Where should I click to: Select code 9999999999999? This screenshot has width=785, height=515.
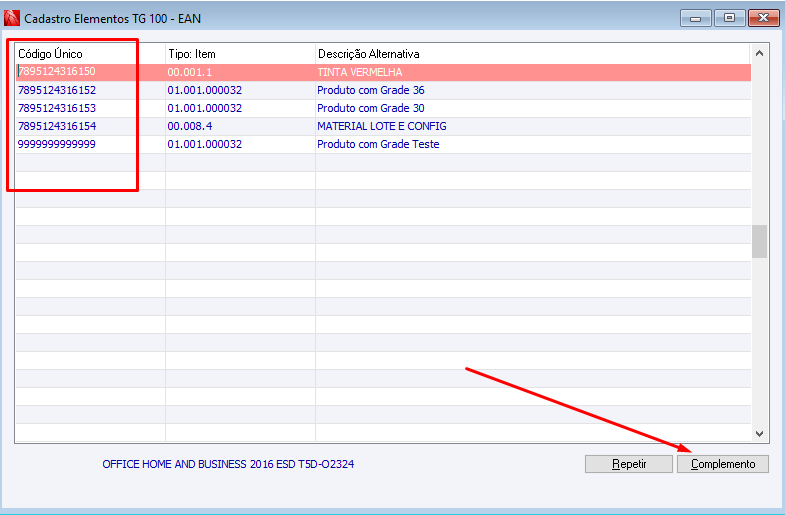pos(57,144)
